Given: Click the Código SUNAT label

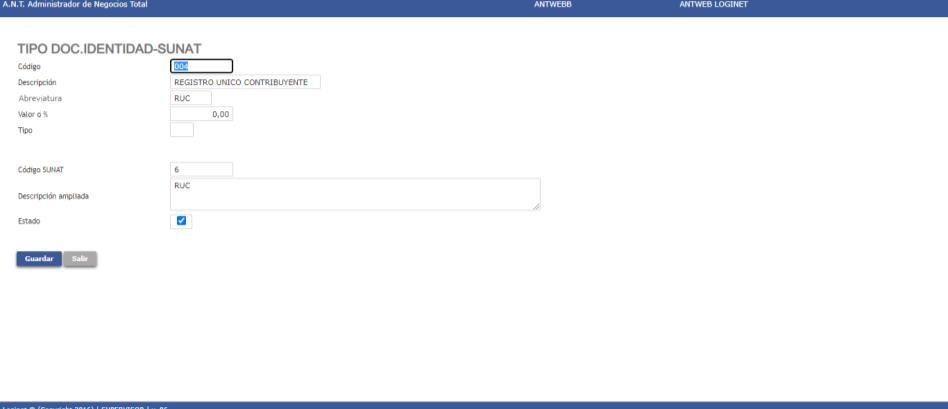Looking at the screenshot, I should coord(41,170).
